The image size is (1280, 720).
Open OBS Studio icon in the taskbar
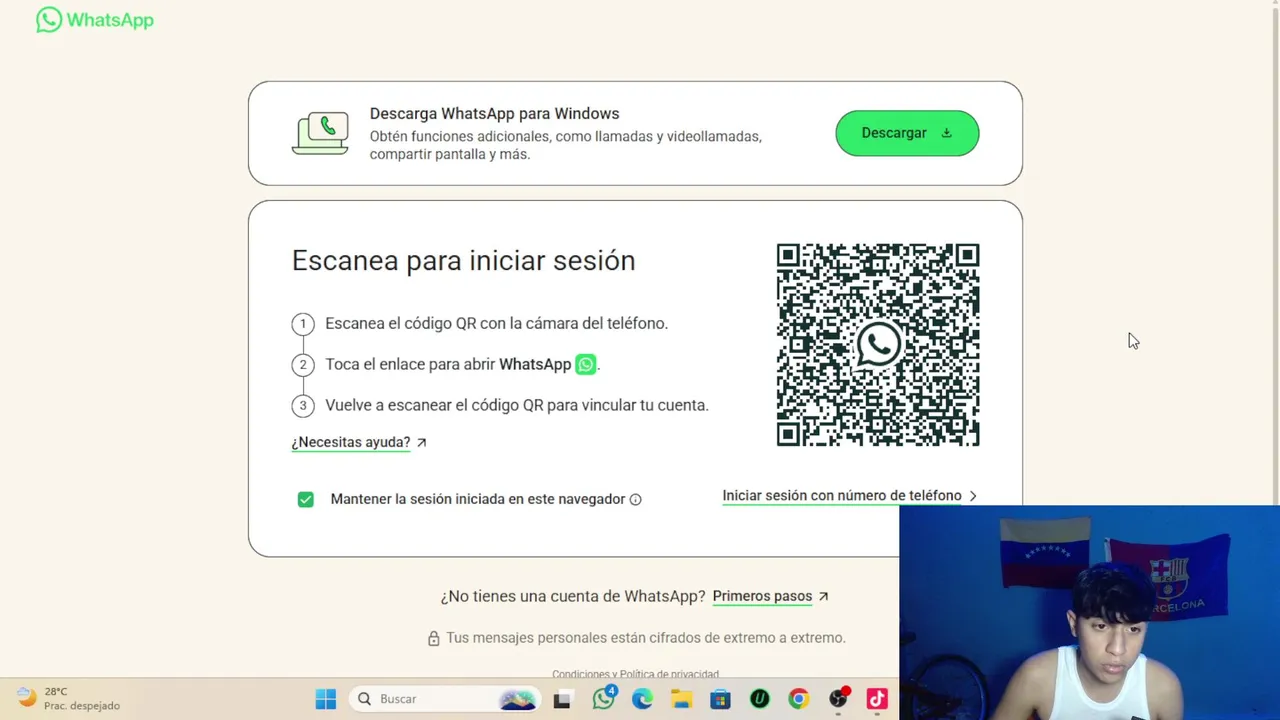coord(838,698)
